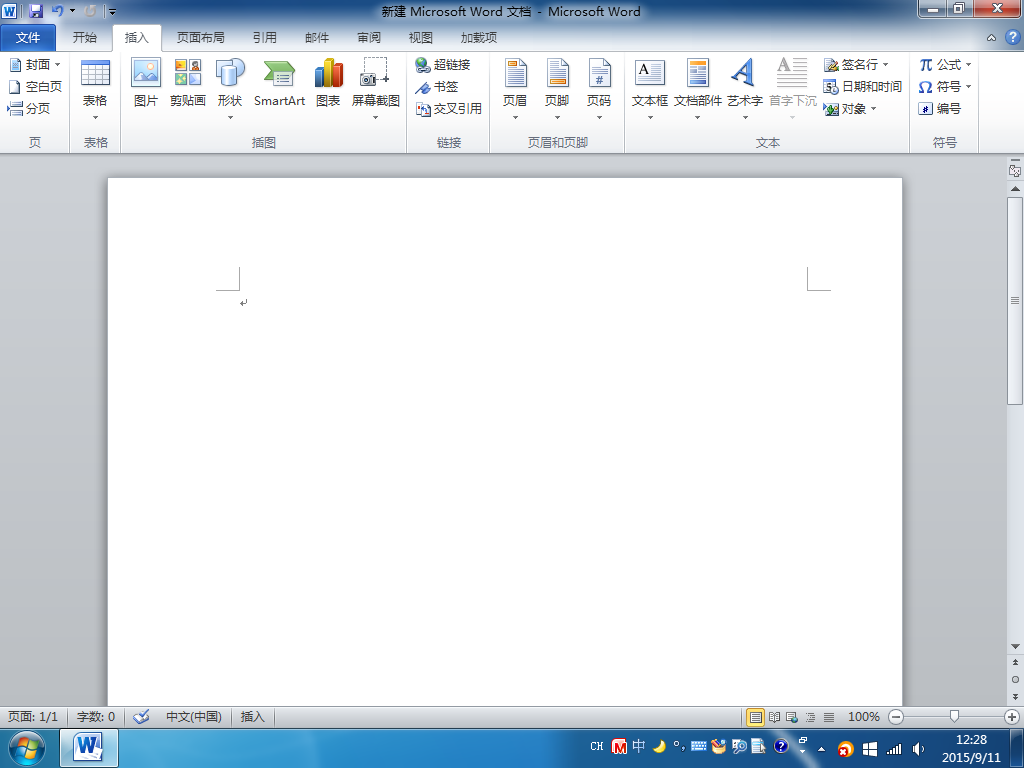Click the zoom out minus button
The height and width of the screenshot is (768, 1024).
click(896, 717)
